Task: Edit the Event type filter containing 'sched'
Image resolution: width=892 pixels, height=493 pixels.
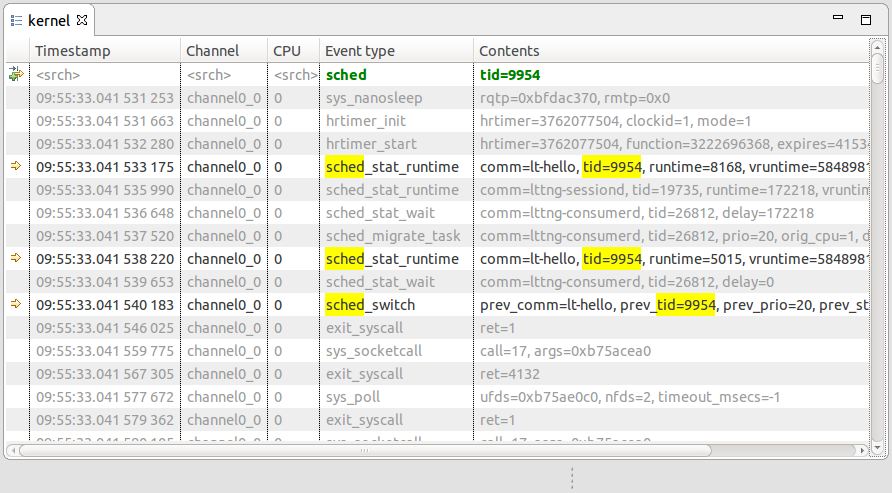Action: [396, 75]
